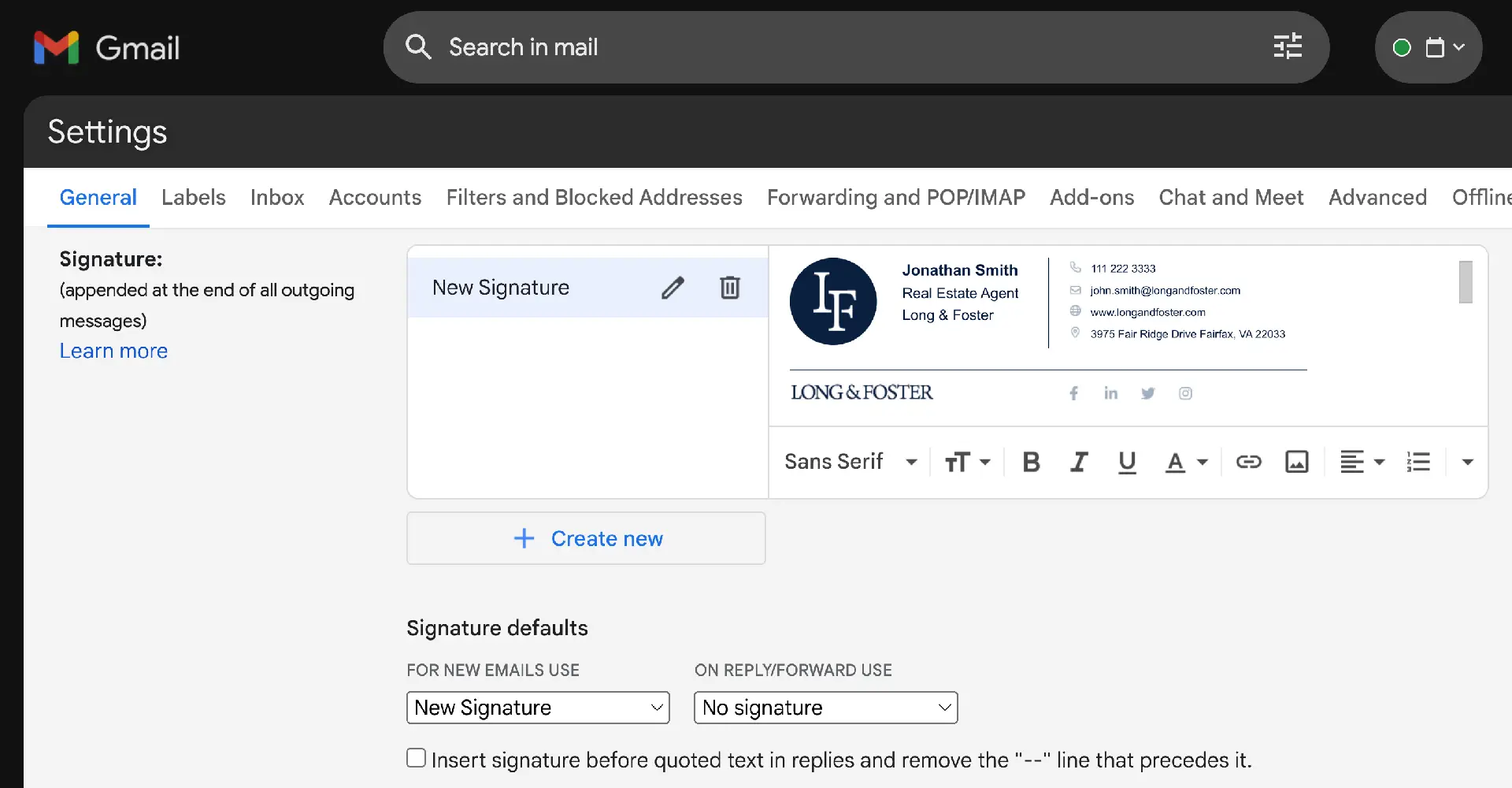Expand the text size dropdown
1512x788 pixels.
coord(967,462)
